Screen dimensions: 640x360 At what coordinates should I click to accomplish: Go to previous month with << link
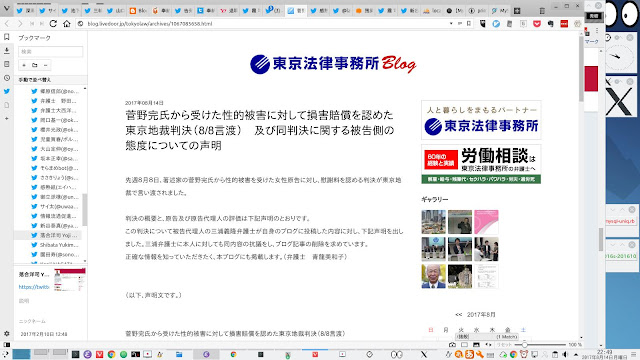459,315
